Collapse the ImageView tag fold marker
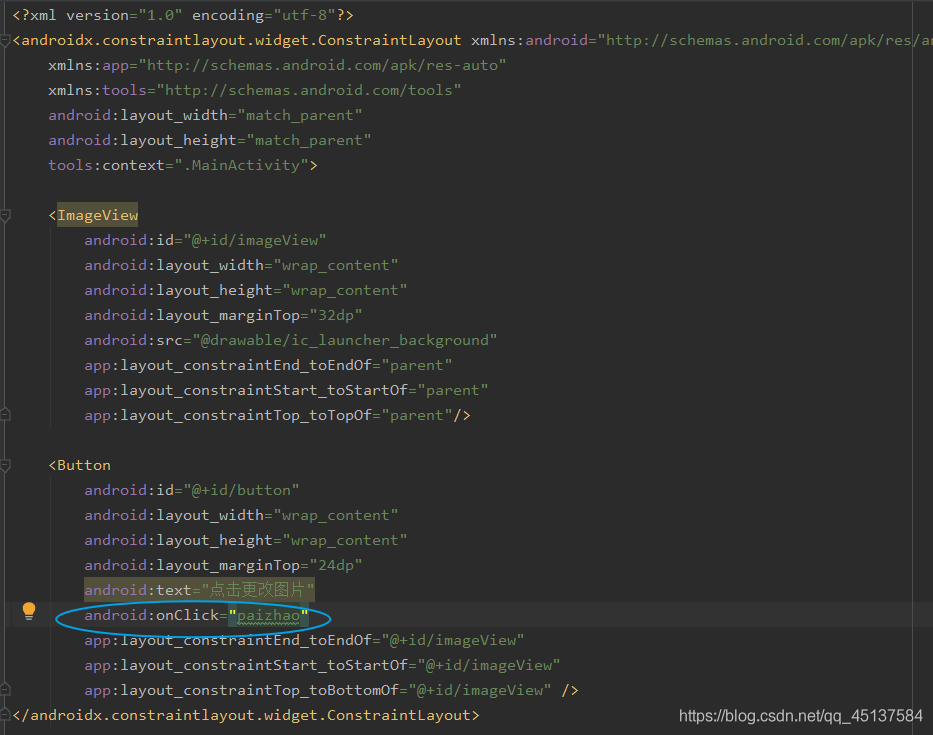The width and height of the screenshot is (933, 735). click(x=5, y=215)
